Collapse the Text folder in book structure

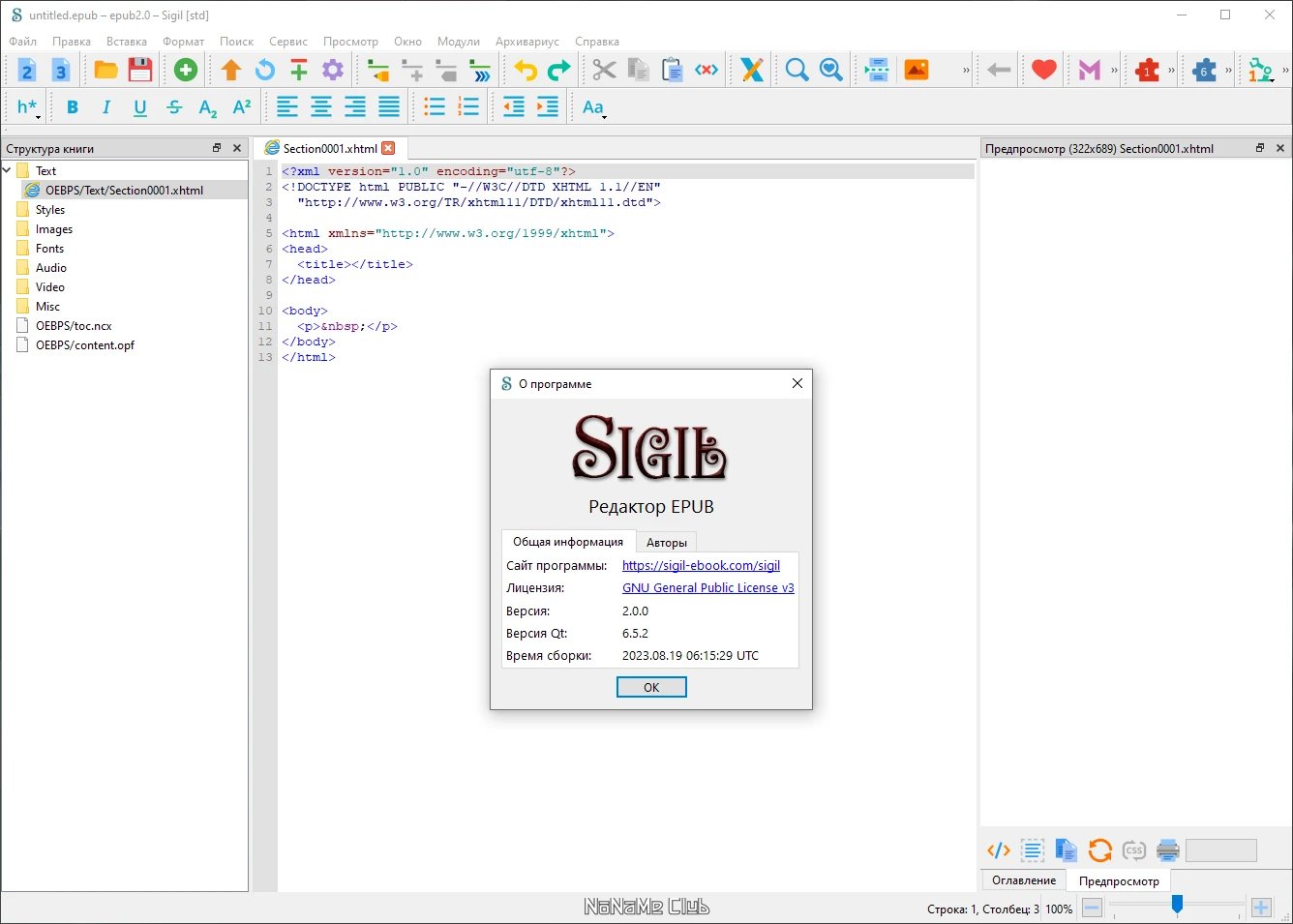click(x=8, y=170)
